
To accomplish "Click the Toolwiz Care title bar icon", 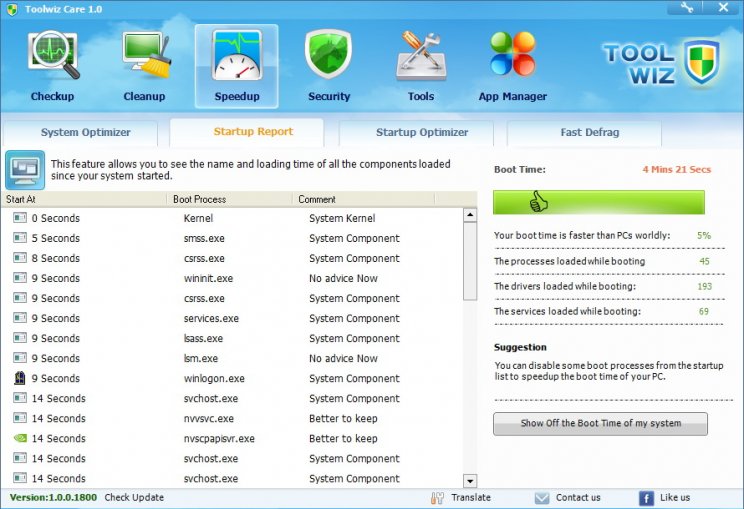I will point(12,9).
